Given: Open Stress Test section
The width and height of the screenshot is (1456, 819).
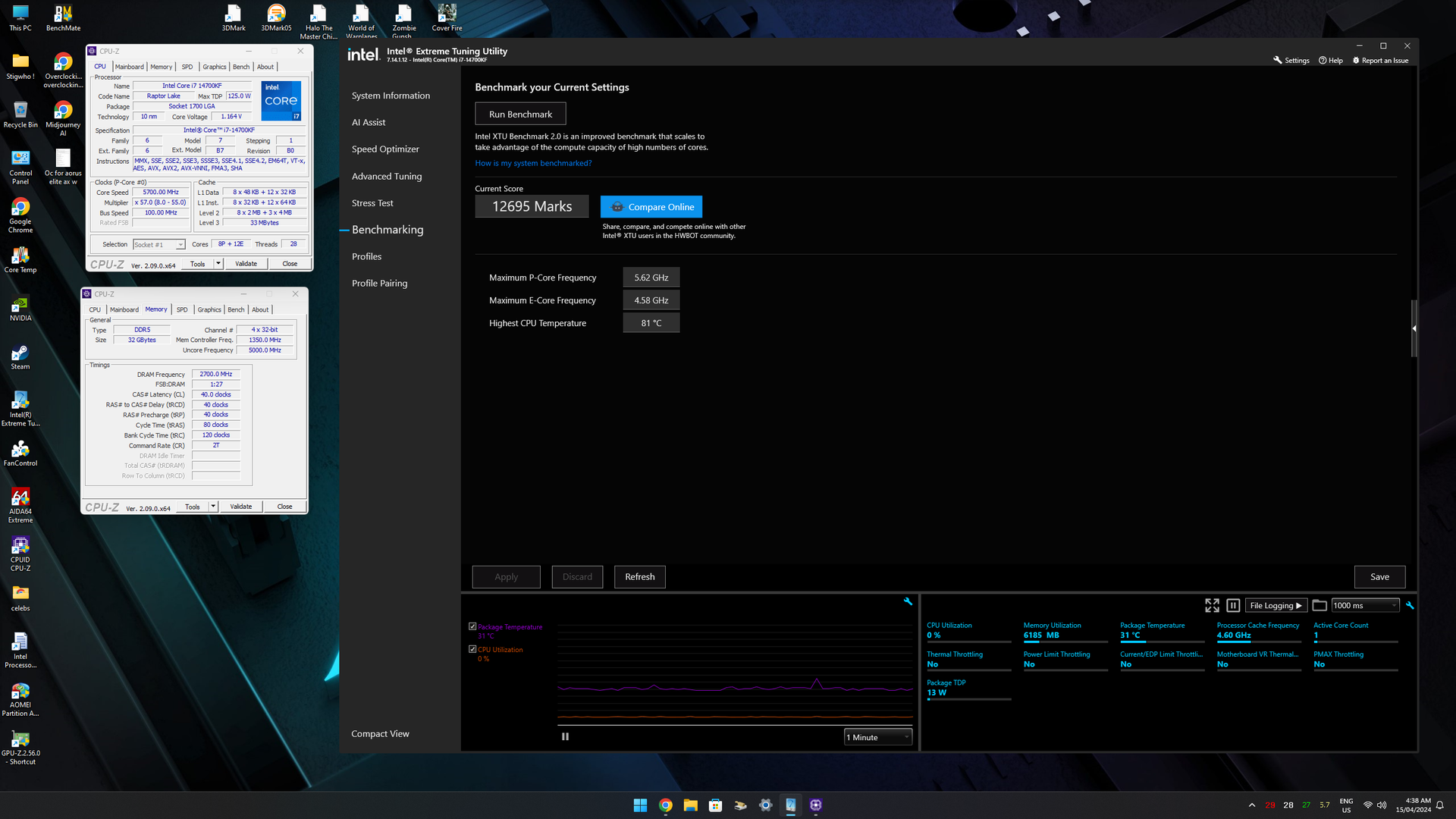Looking at the screenshot, I should tap(372, 203).
